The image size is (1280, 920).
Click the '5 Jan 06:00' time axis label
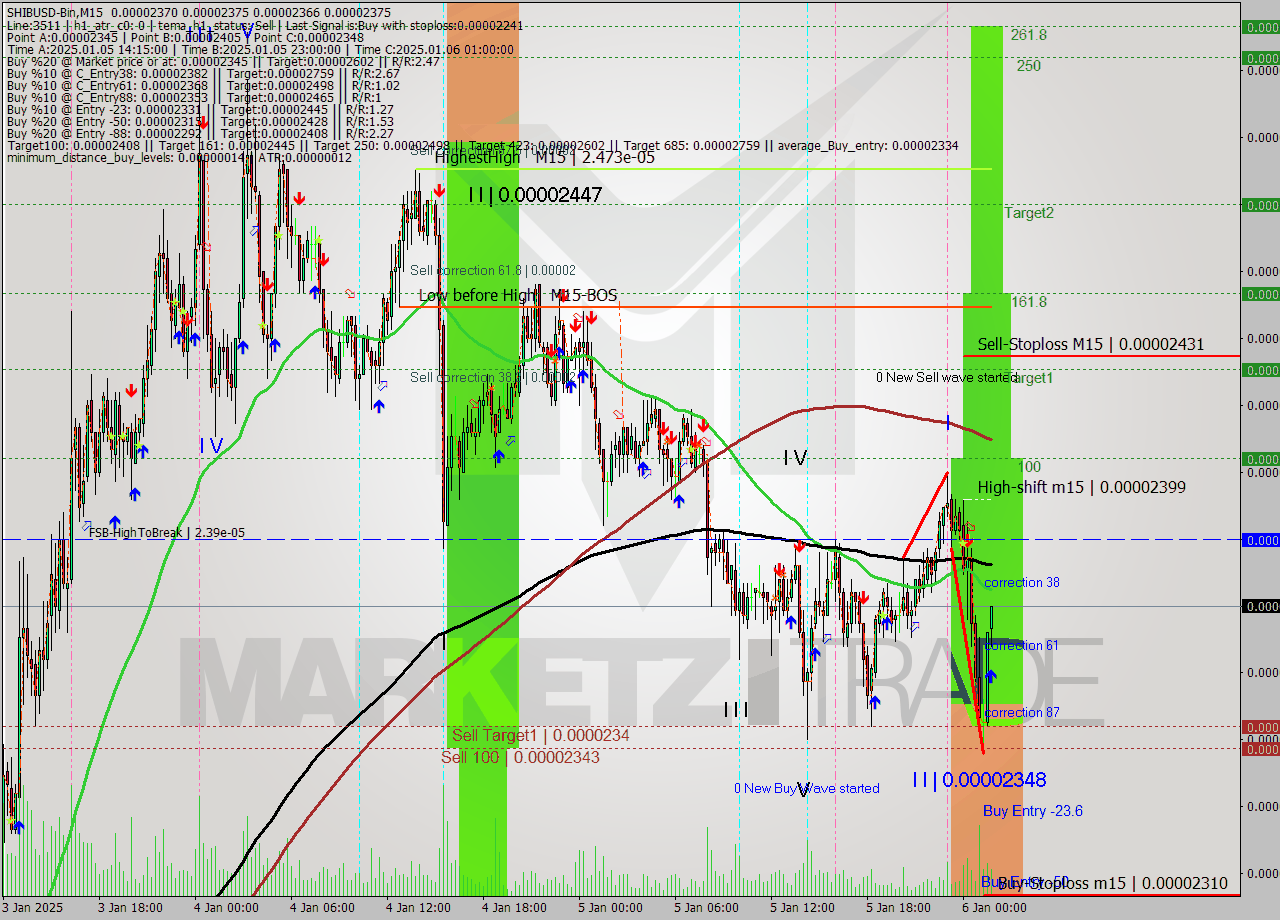(707, 908)
